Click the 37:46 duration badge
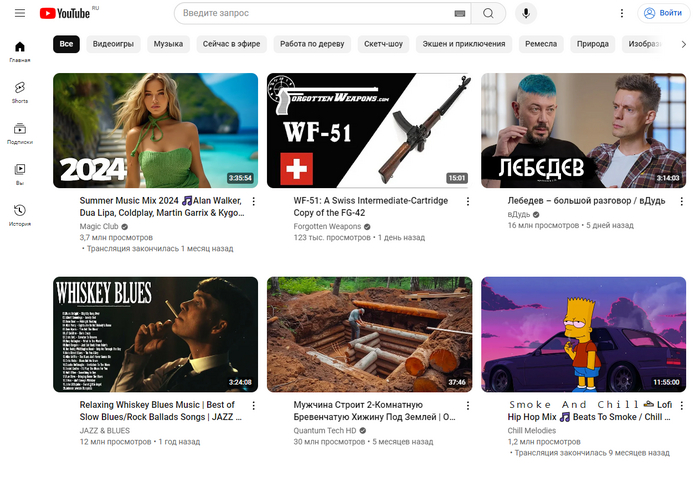700x482 pixels. 457,382
